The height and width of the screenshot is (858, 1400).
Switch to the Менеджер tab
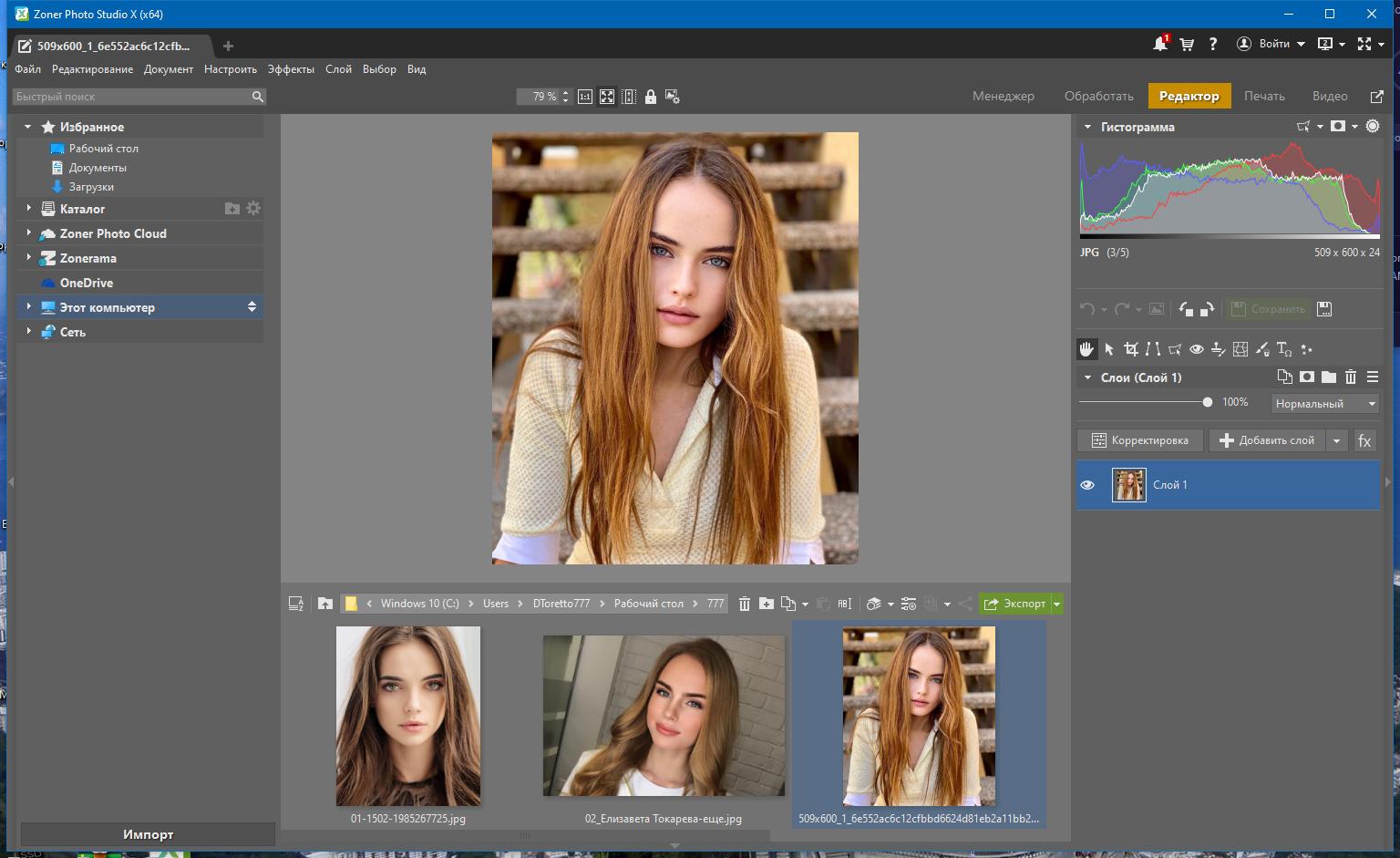click(x=1003, y=96)
